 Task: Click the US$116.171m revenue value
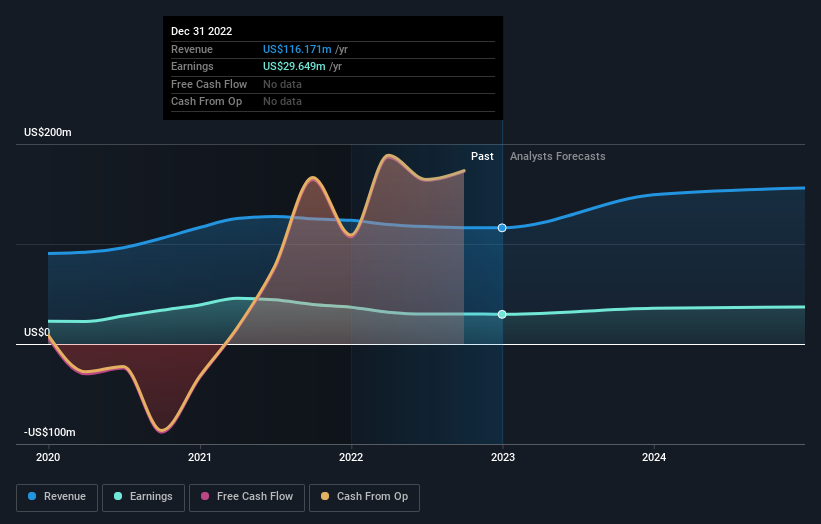coord(297,49)
